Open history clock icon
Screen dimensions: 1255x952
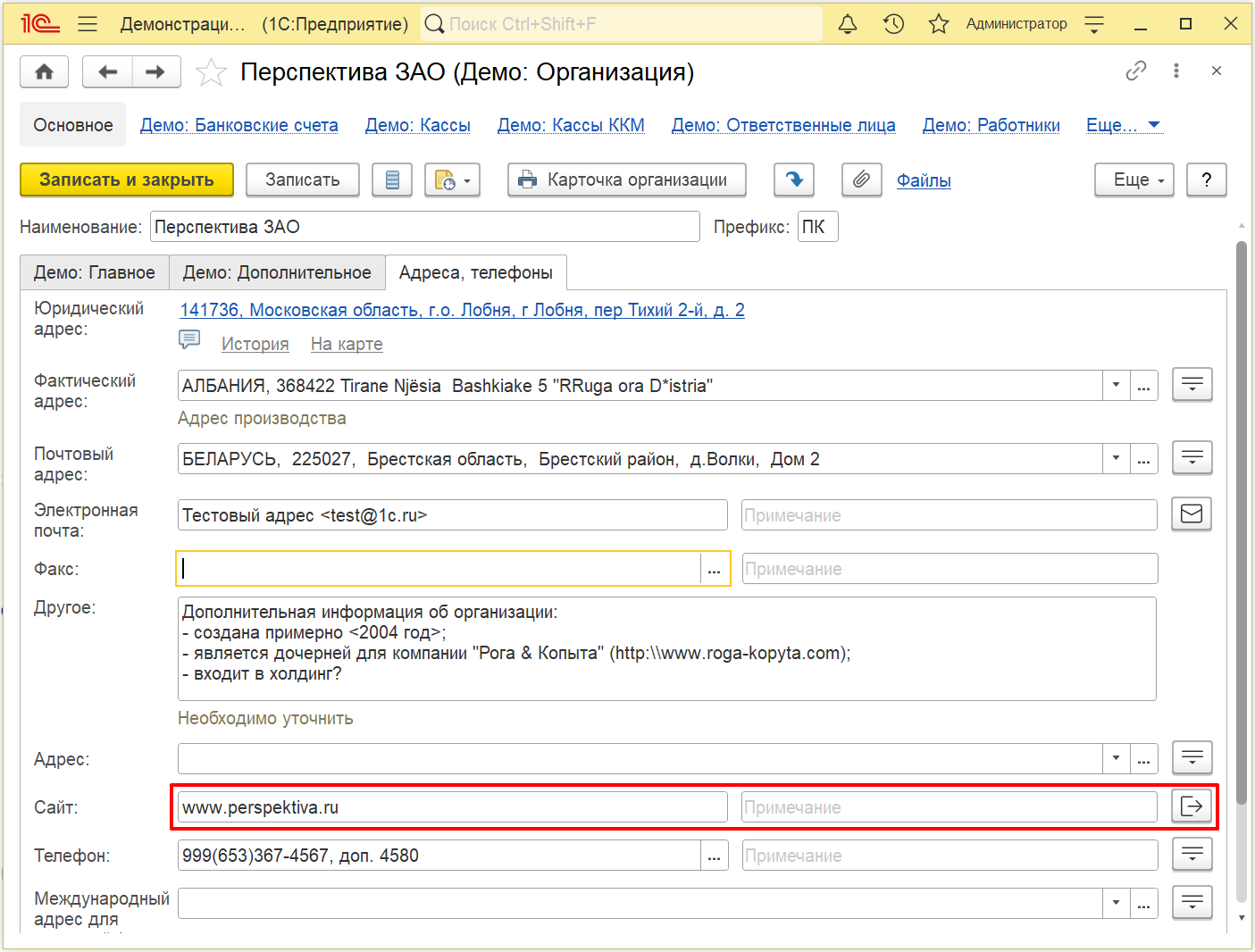click(893, 24)
